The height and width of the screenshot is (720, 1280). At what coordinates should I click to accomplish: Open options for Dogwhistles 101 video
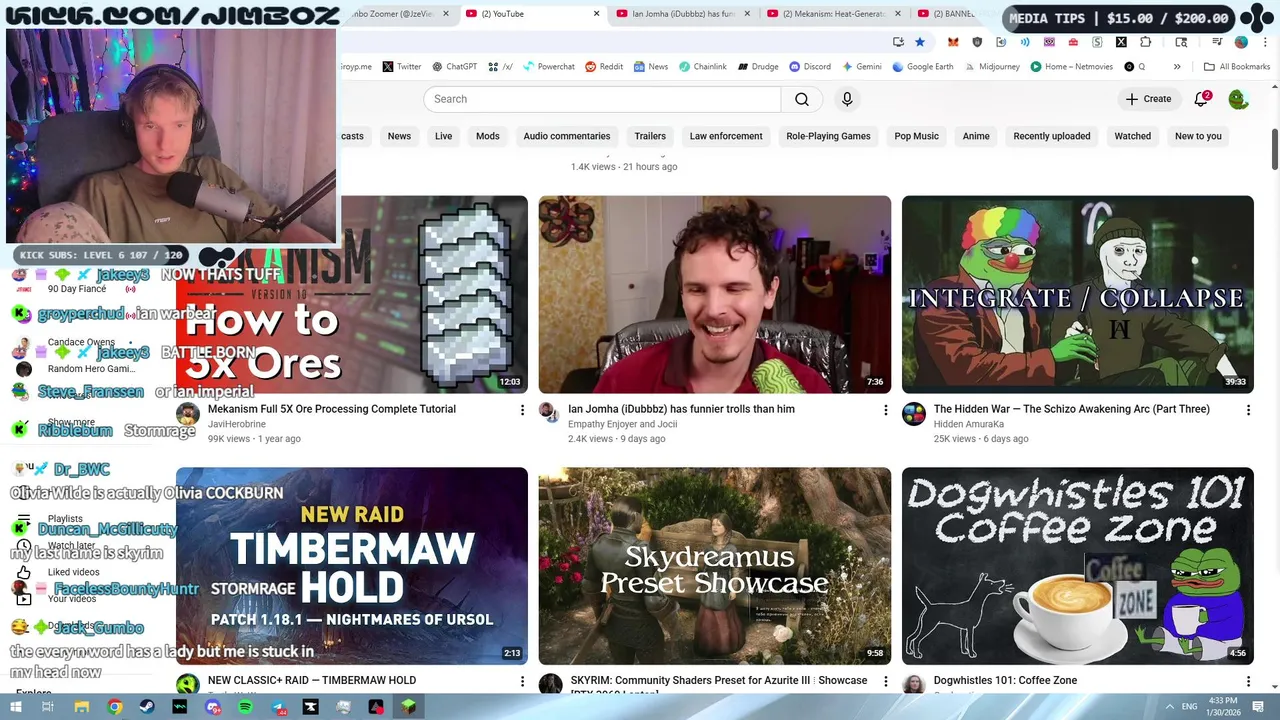coord(1248,681)
